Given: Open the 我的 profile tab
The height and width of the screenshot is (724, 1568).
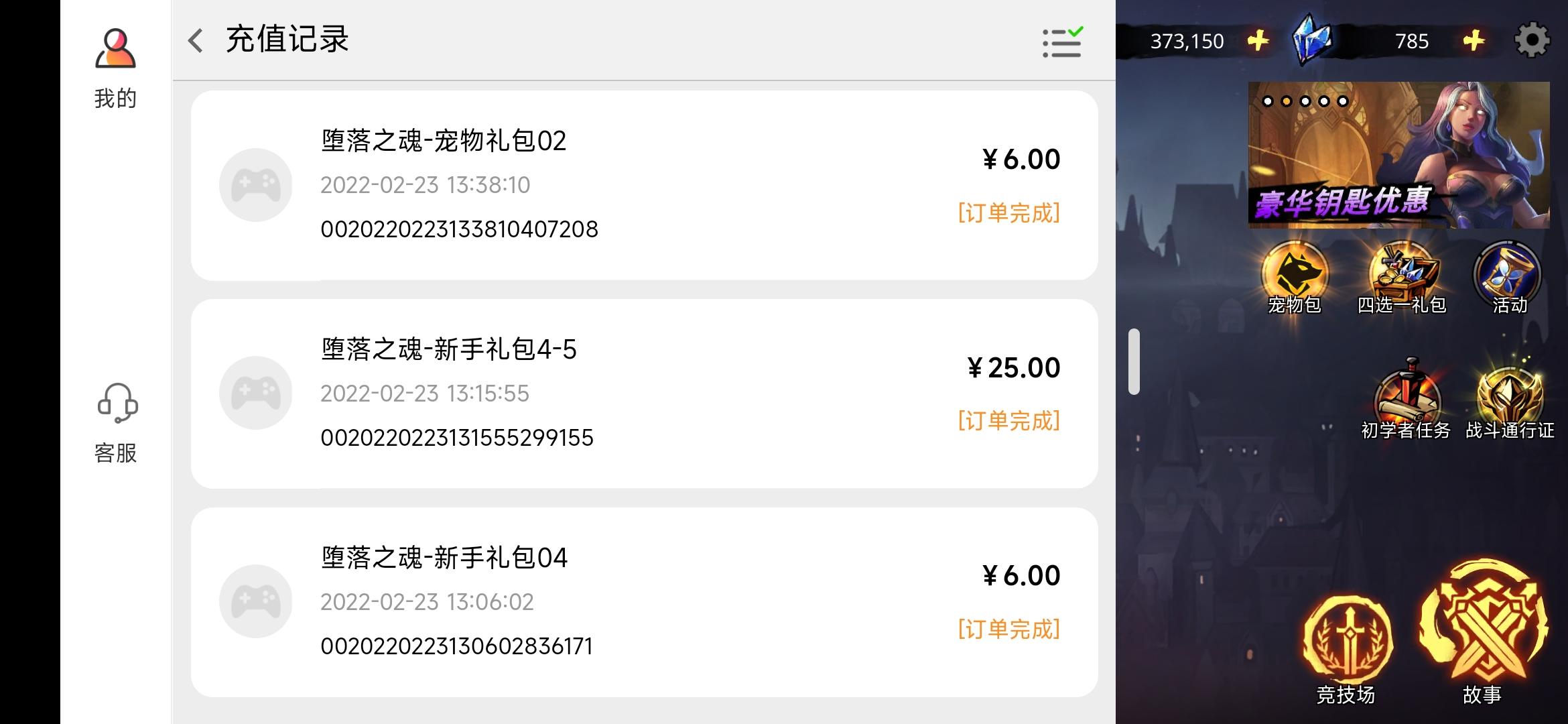Looking at the screenshot, I should coord(115,68).
